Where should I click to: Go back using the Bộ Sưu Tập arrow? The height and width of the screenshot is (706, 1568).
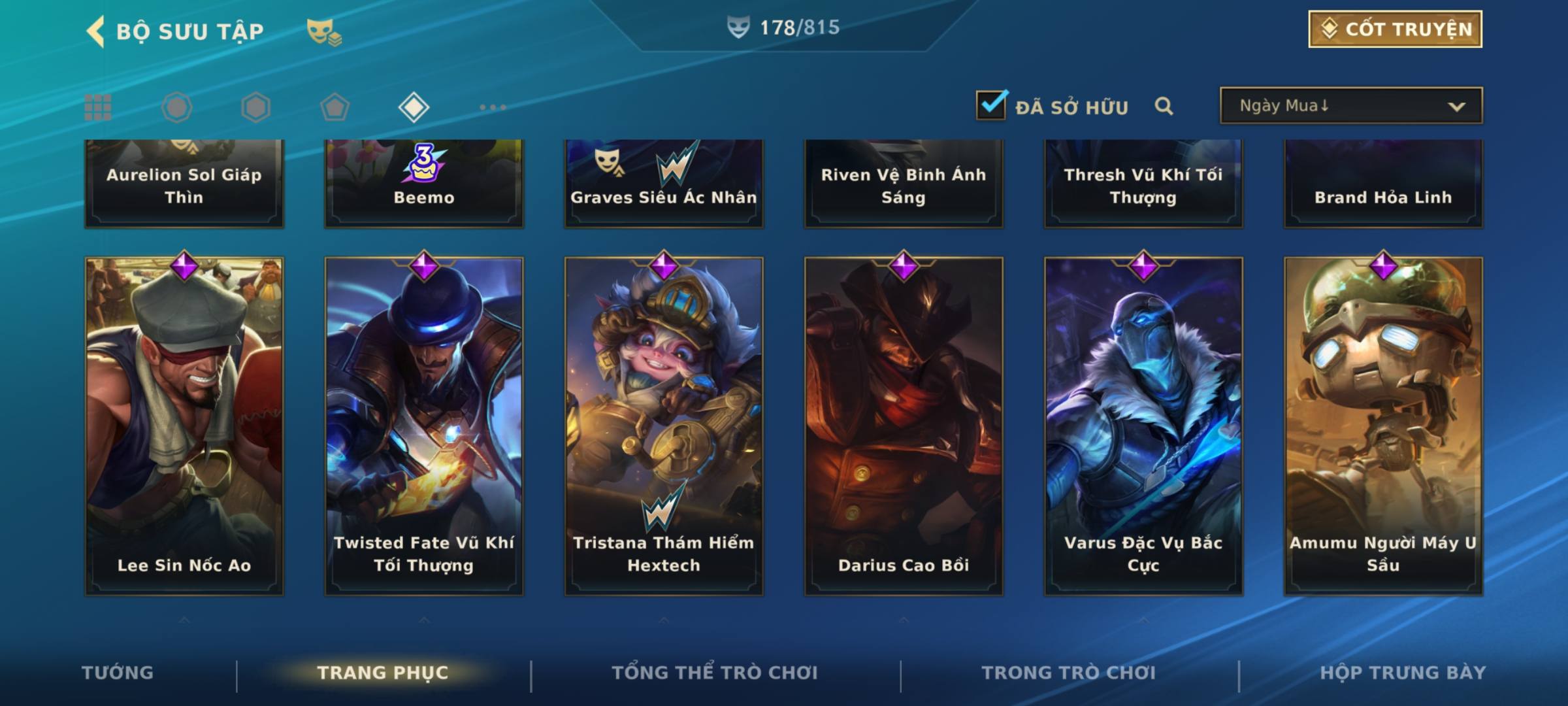click(x=95, y=31)
